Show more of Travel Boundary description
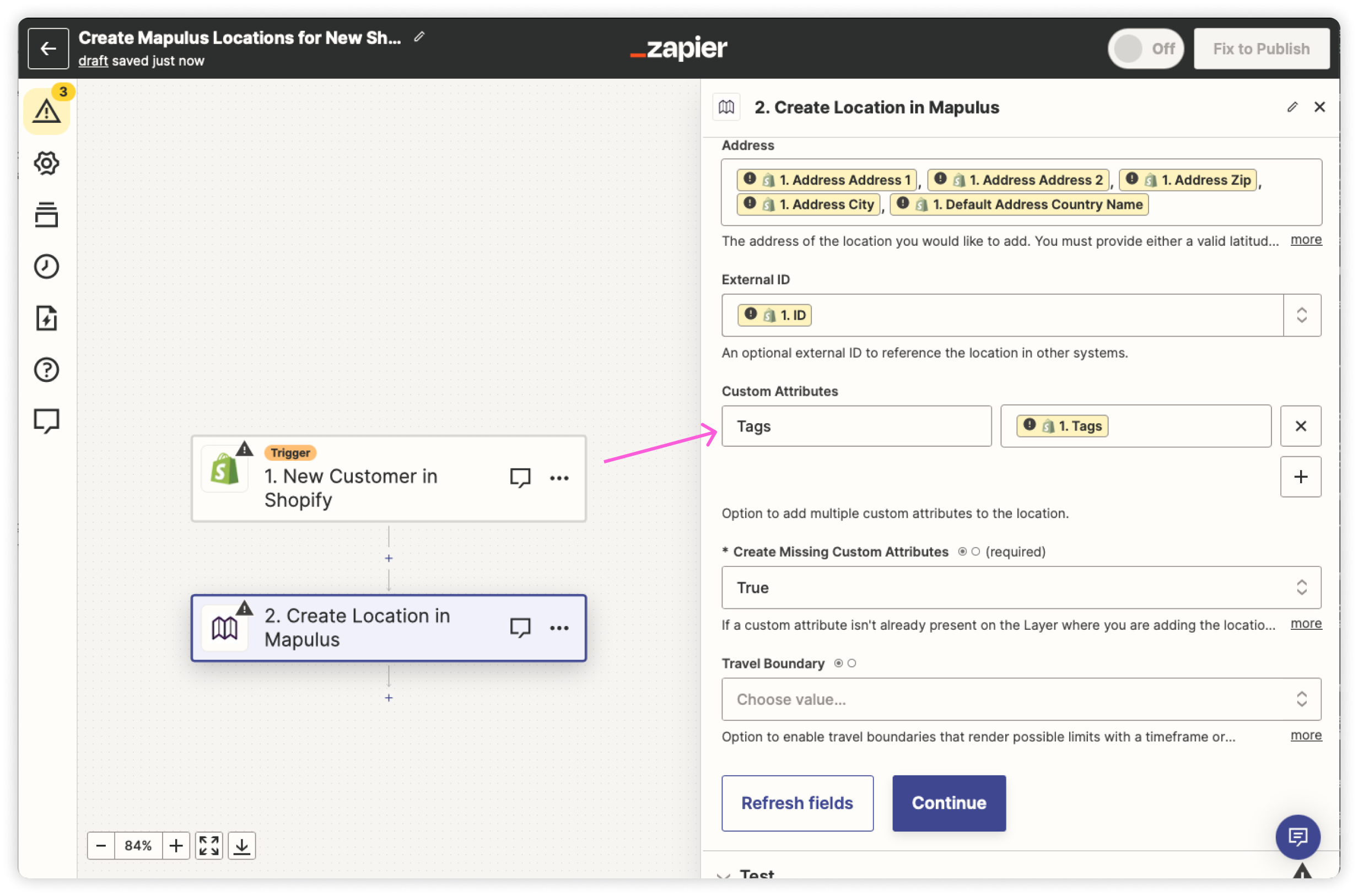Screen dimensions: 1358x896 click(x=1306, y=736)
